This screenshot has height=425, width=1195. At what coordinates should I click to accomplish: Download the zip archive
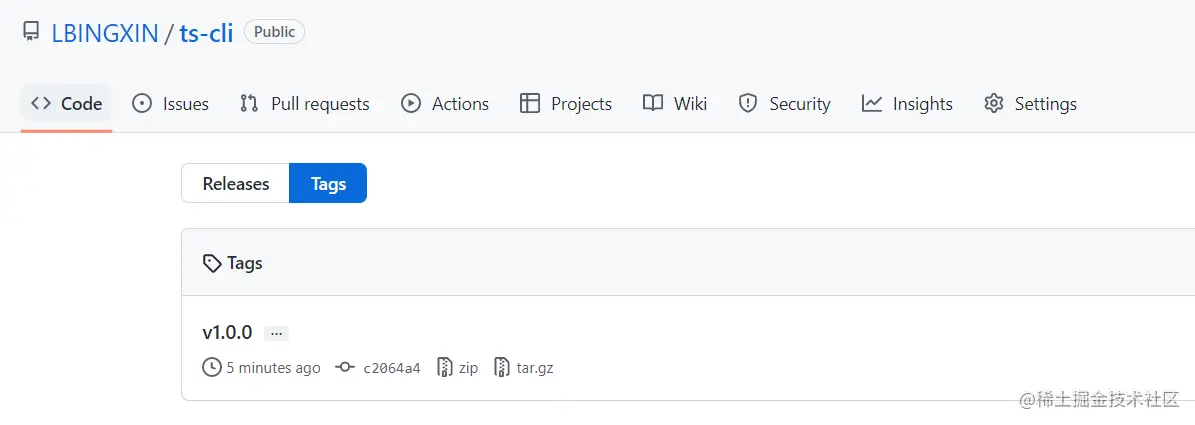[468, 368]
